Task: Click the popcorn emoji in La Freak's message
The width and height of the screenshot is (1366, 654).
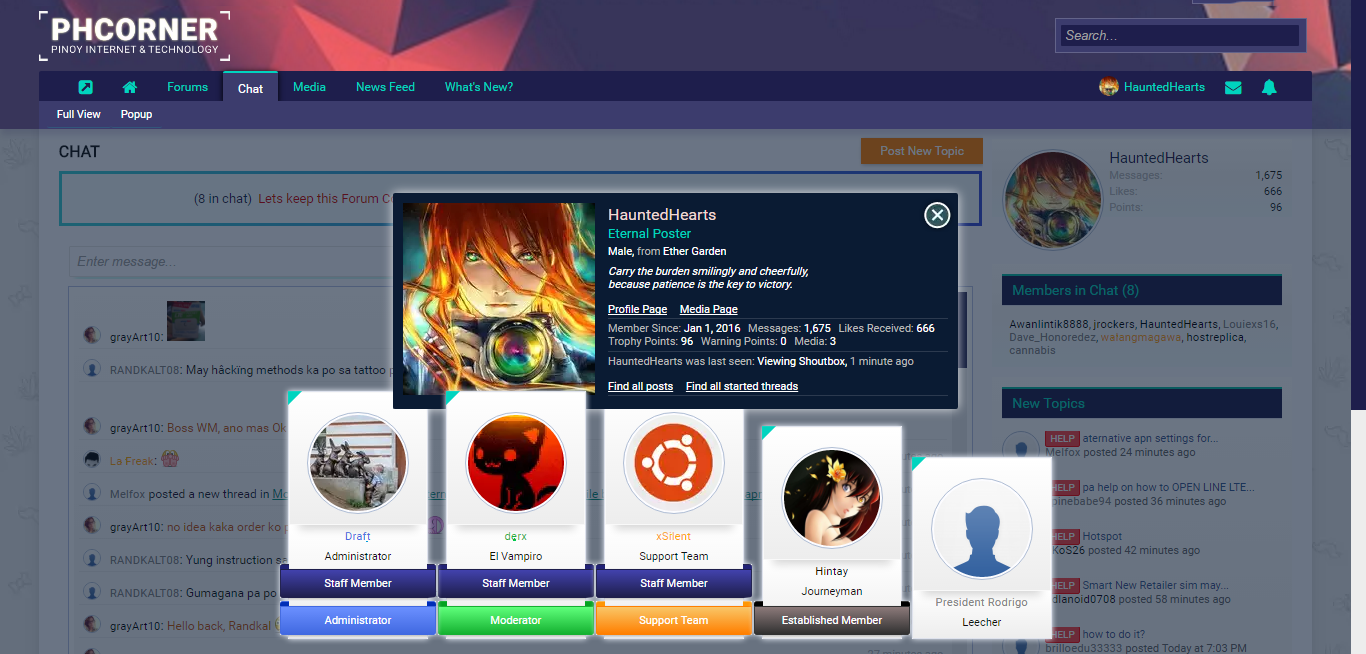Action: (x=169, y=459)
